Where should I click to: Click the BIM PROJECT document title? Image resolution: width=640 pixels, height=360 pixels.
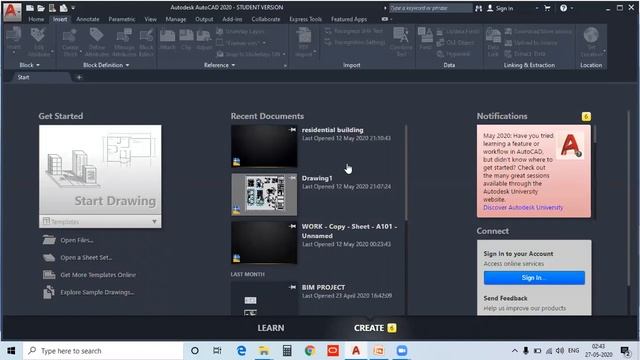point(323,287)
